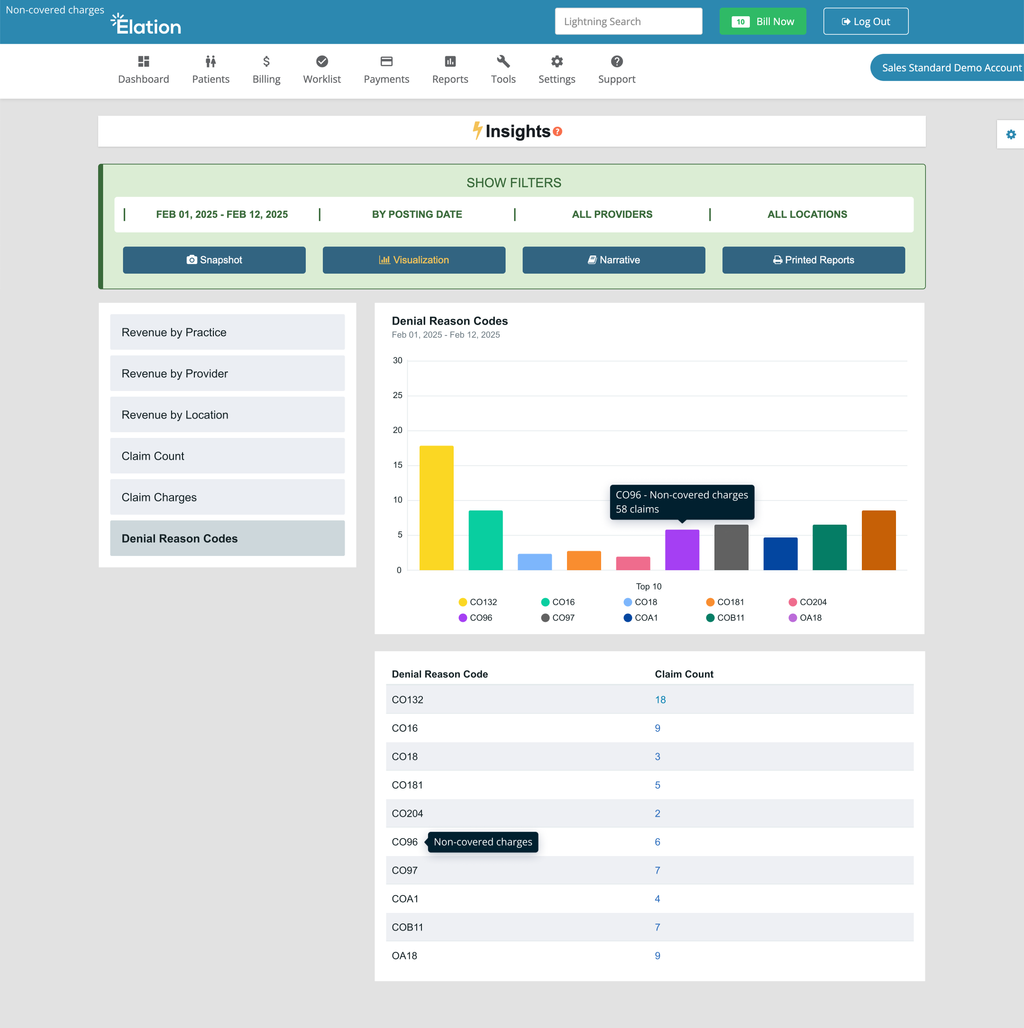
Task: Toggle CO16 legend dot in chart
Action: (x=545, y=602)
